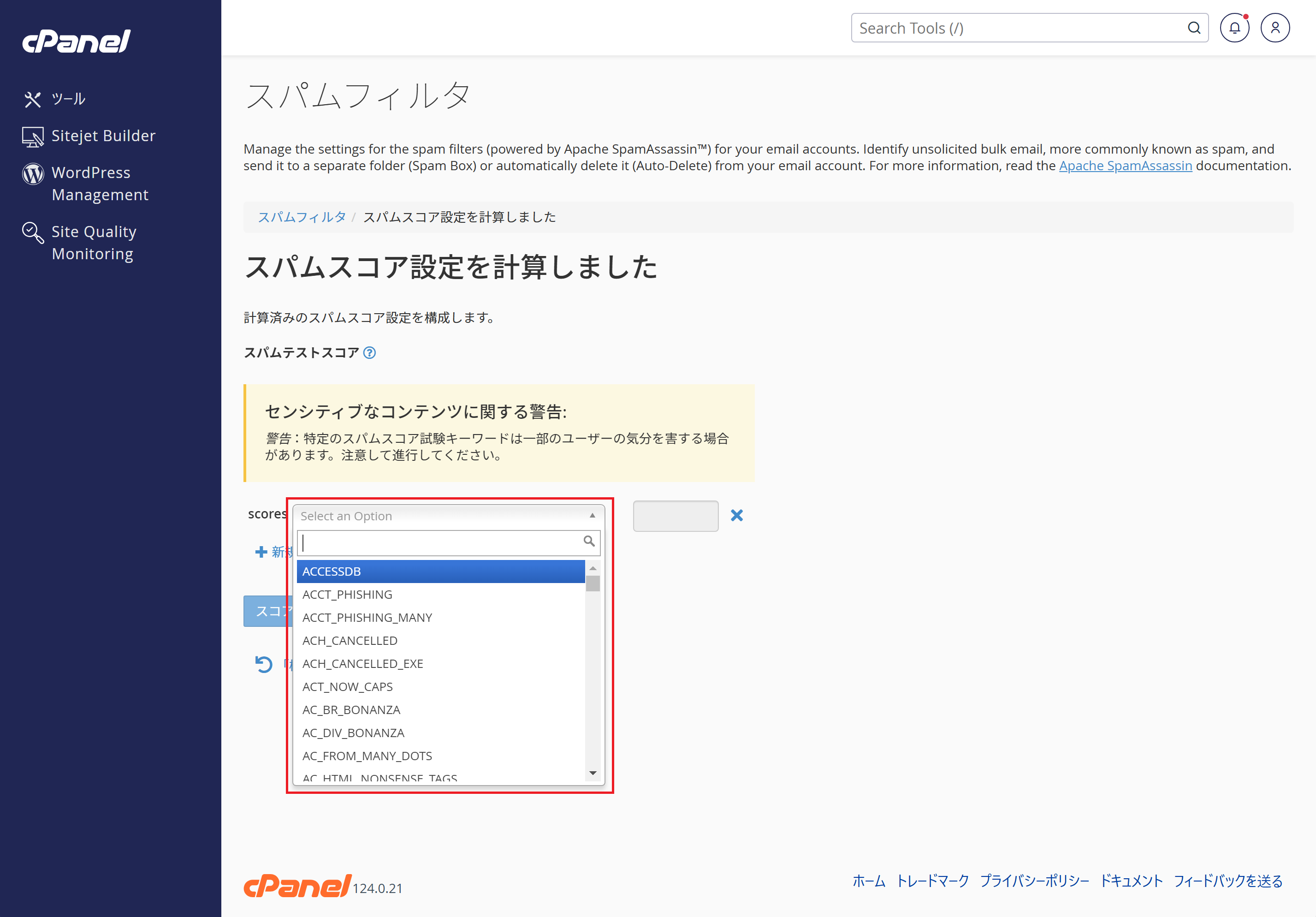This screenshot has width=1316, height=917.
Task: Click the dropdown search magnifier icon
Action: [x=589, y=542]
